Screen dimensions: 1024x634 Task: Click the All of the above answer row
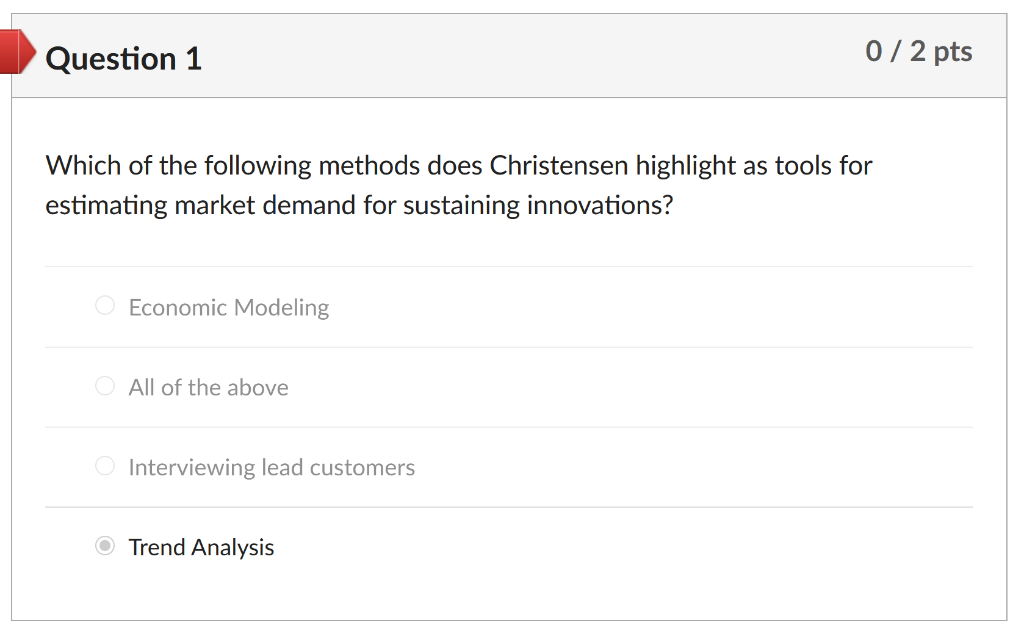[508, 387]
